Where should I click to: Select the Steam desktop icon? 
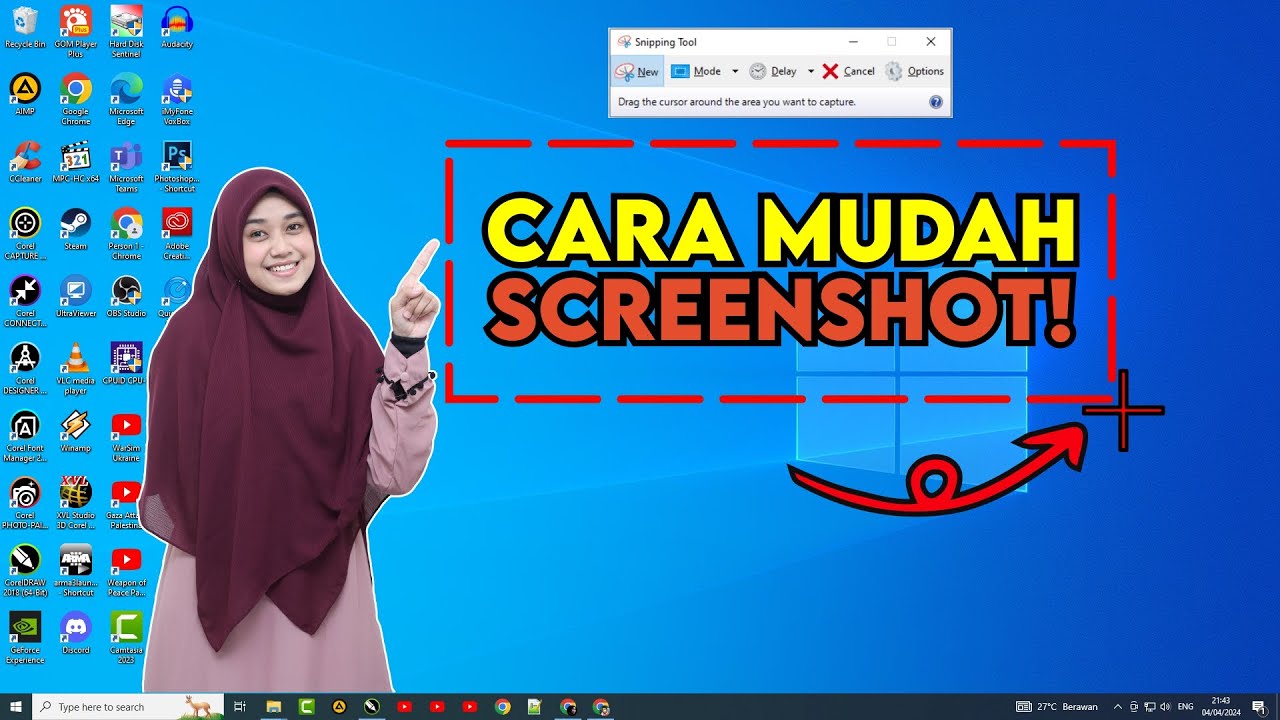(76, 225)
